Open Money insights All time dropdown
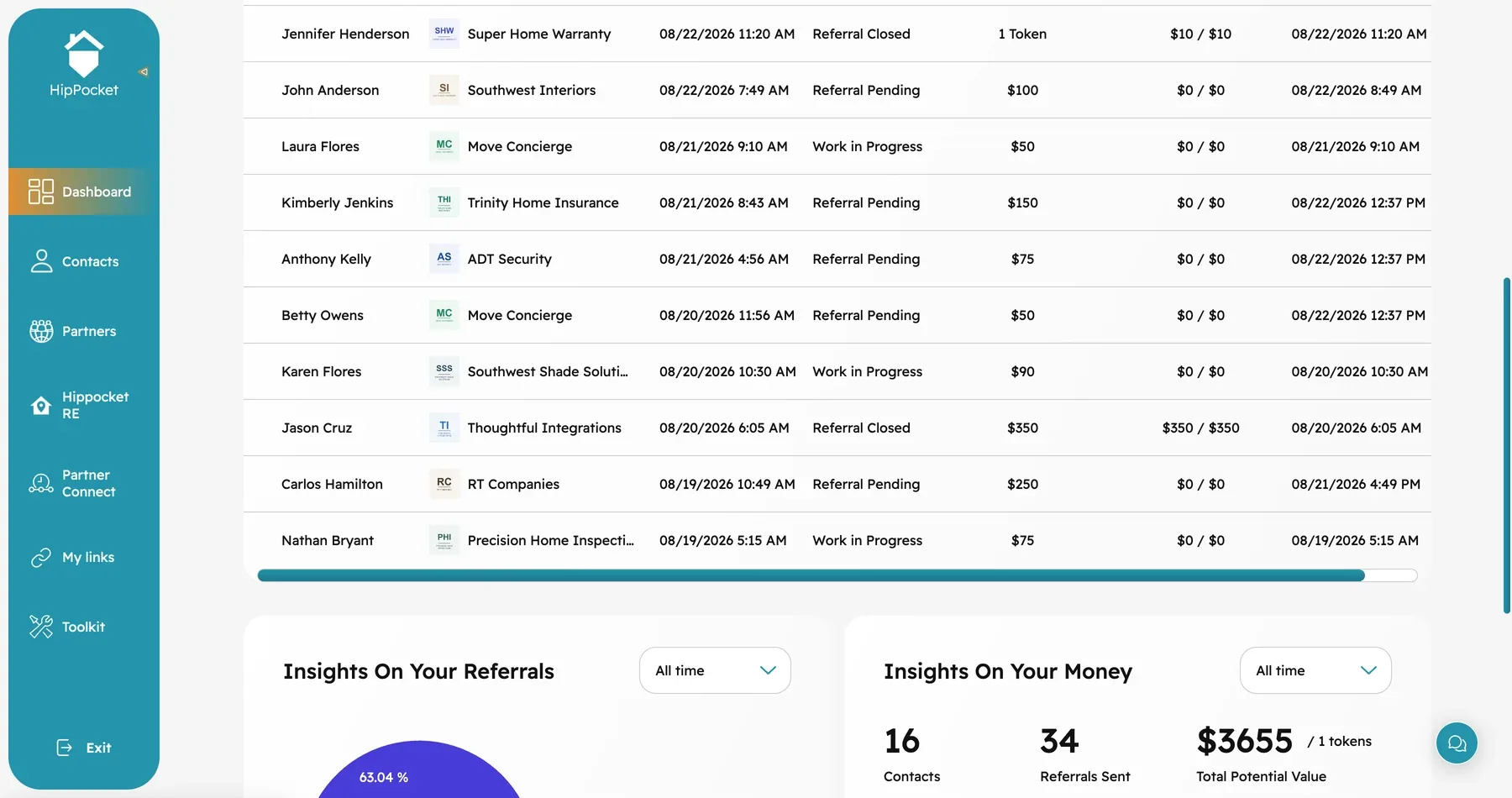 click(x=1315, y=670)
